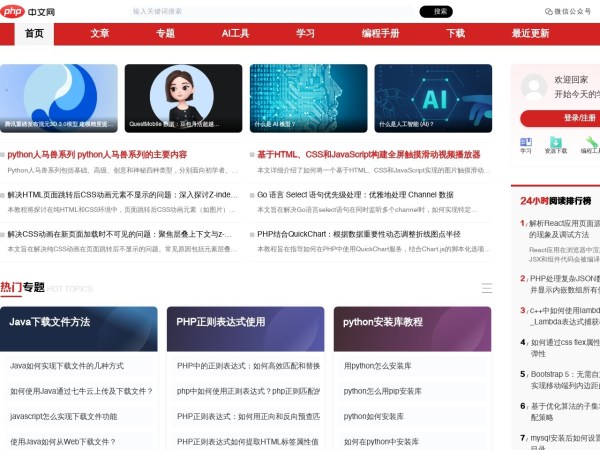Screen dimensions: 600x450
Task: Open link javascript怎么实现下载文件功能
Action: pos(64,416)
